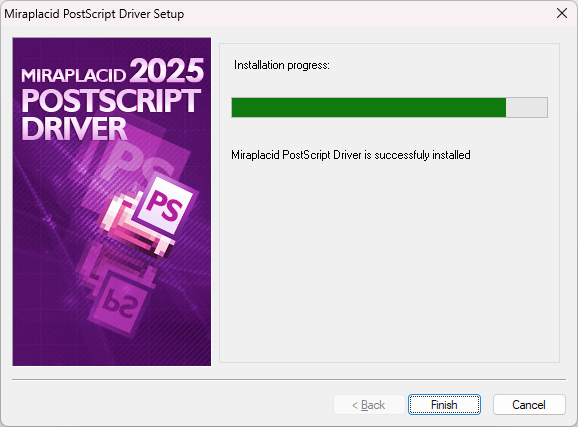The height and width of the screenshot is (427, 578).
Task: Click the "Installation progress:" label
Action: [x=282, y=65]
